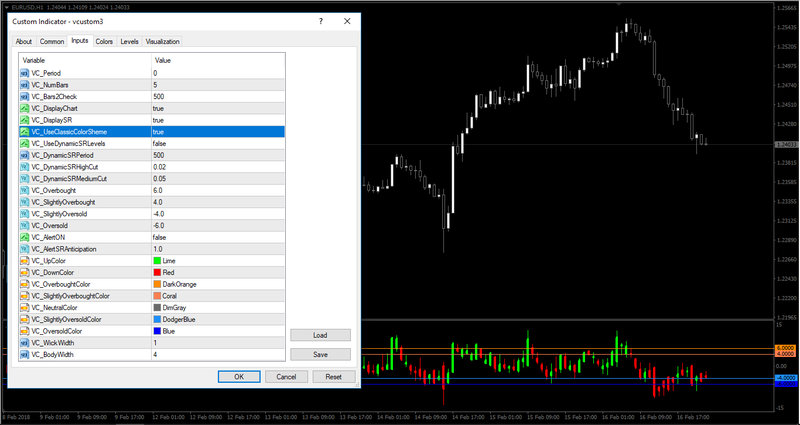The image size is (800, 425).
Task: Click Load to import settings
Action: (x=320, y=335)
